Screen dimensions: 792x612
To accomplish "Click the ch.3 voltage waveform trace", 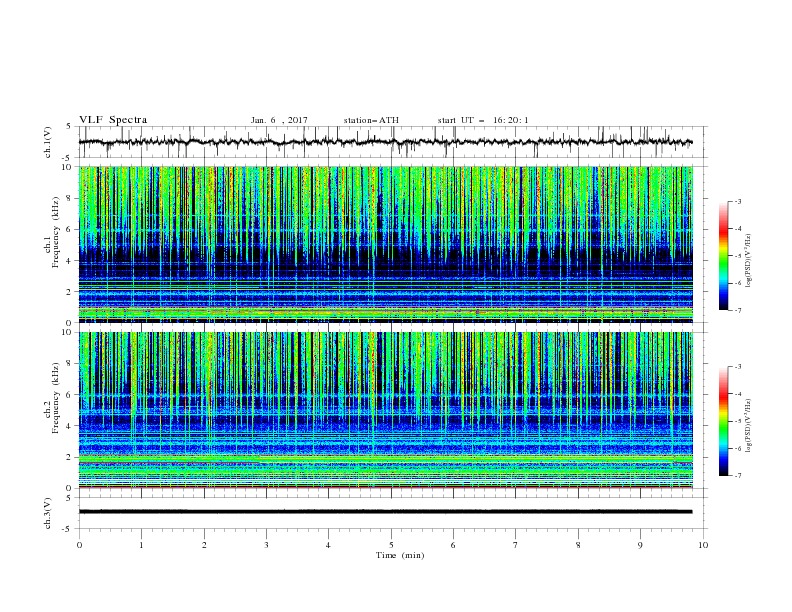I will tap(386, 512).
